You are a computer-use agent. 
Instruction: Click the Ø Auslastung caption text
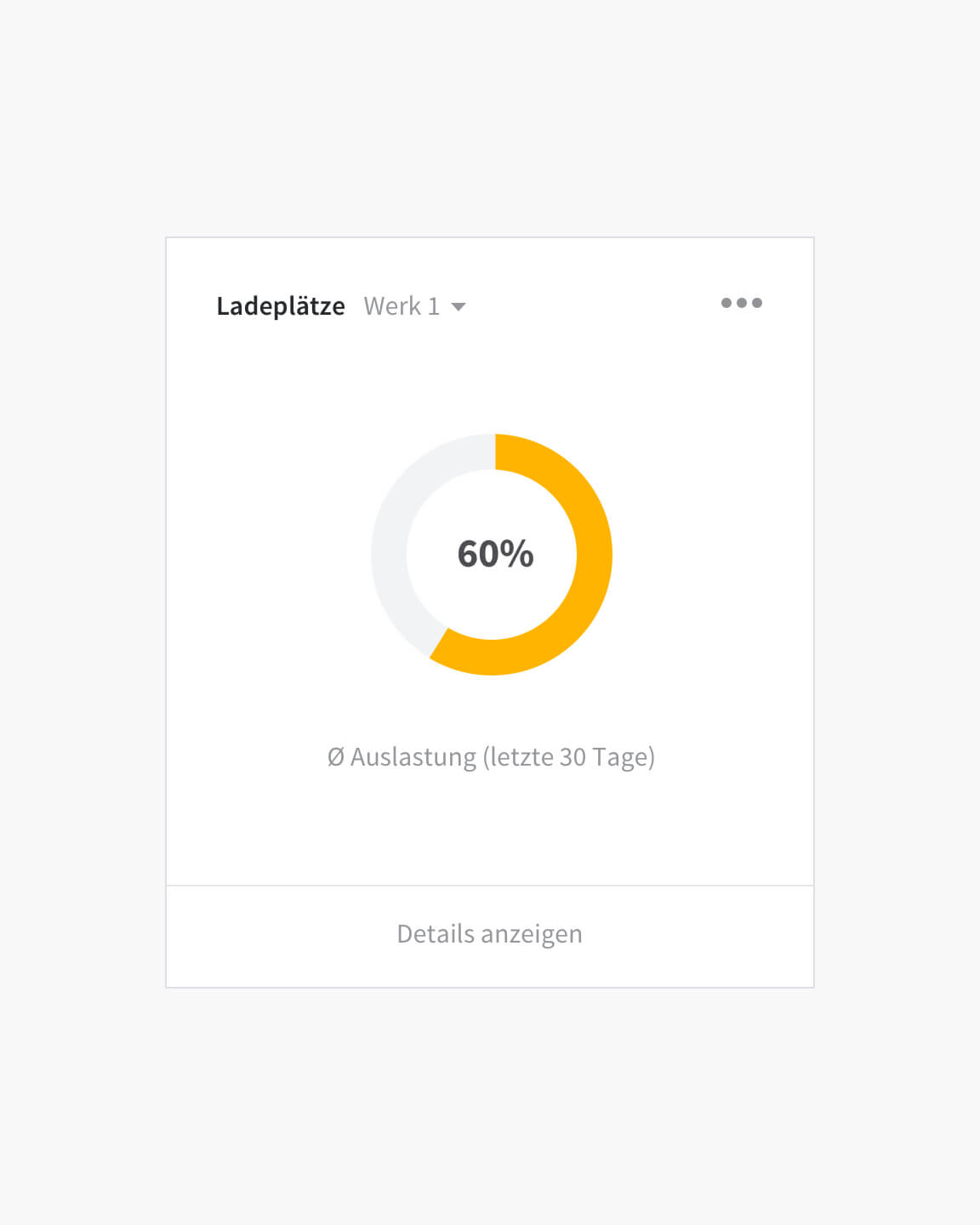tap(491, 757)
